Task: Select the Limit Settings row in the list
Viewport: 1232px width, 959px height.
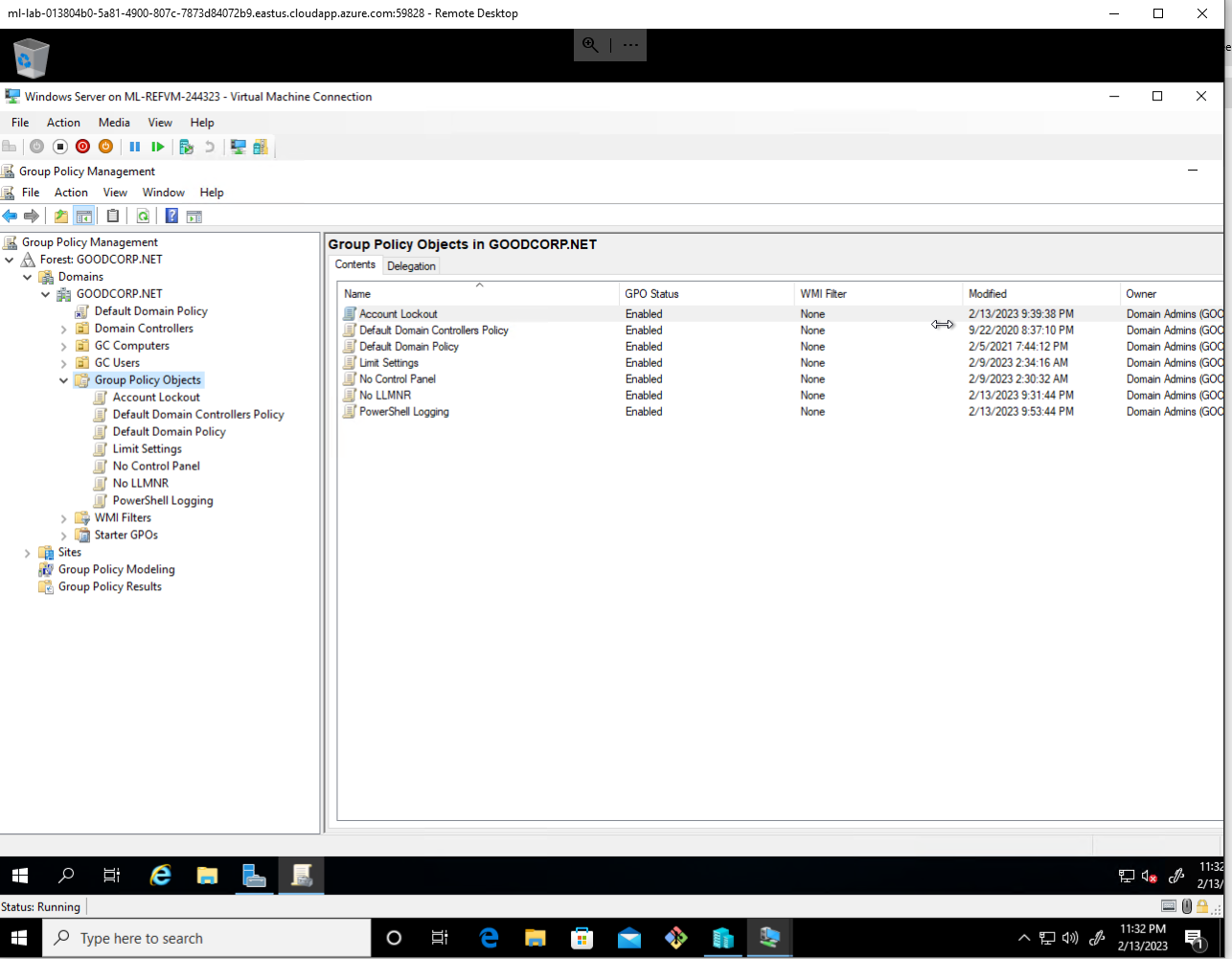Action: click(x=781, y=363)
